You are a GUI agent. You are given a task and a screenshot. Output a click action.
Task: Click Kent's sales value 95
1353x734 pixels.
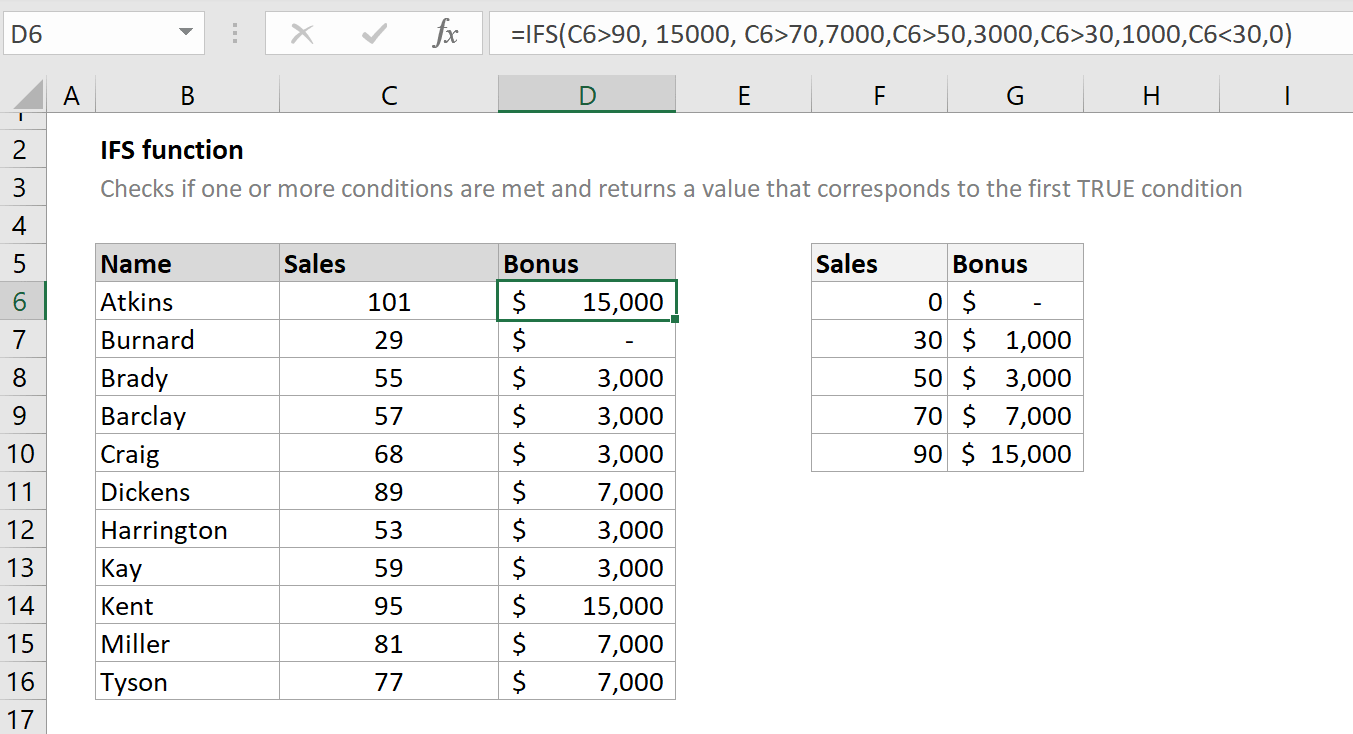click(x=389, y=606)
